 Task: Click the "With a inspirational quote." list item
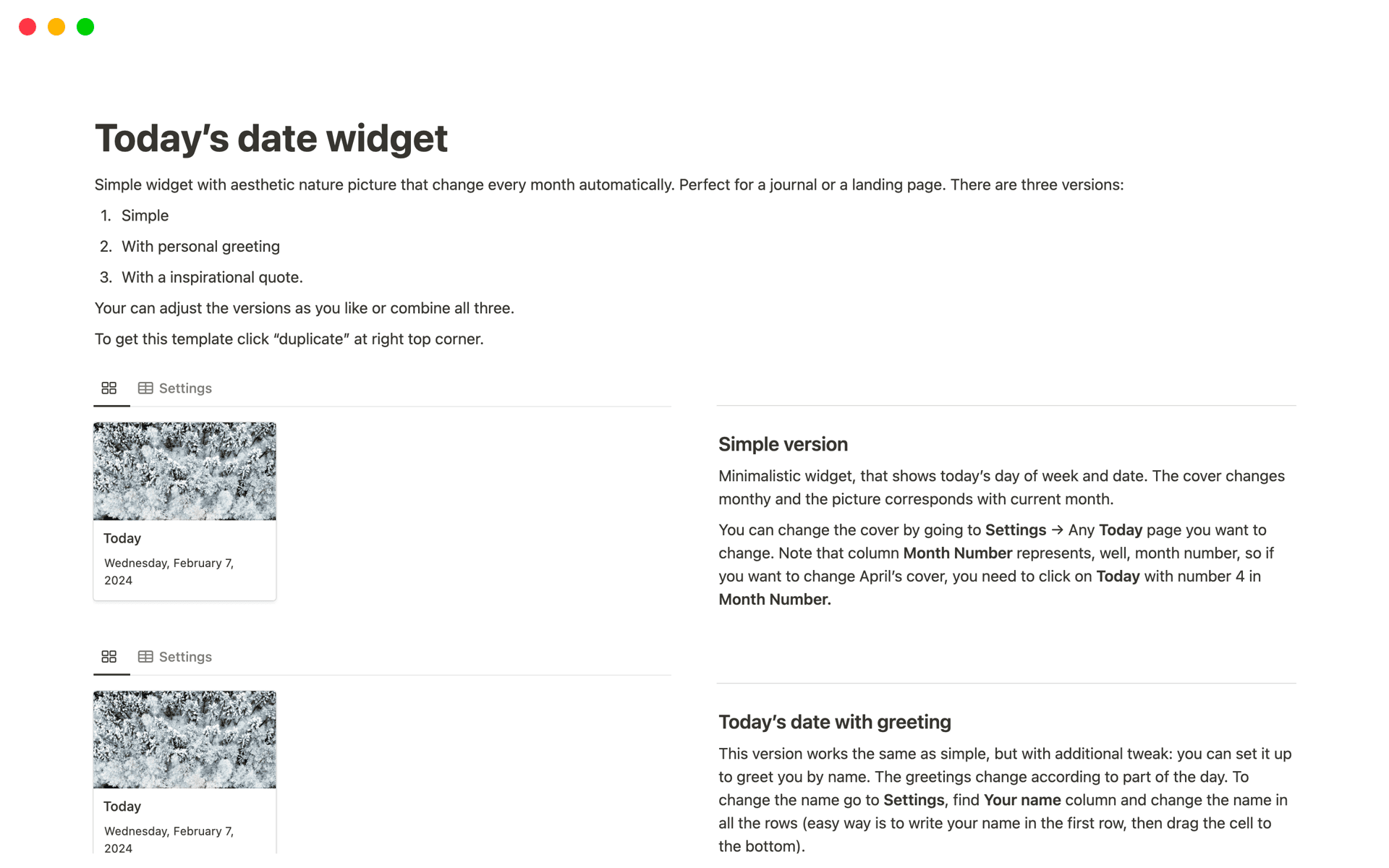point(212,278)
